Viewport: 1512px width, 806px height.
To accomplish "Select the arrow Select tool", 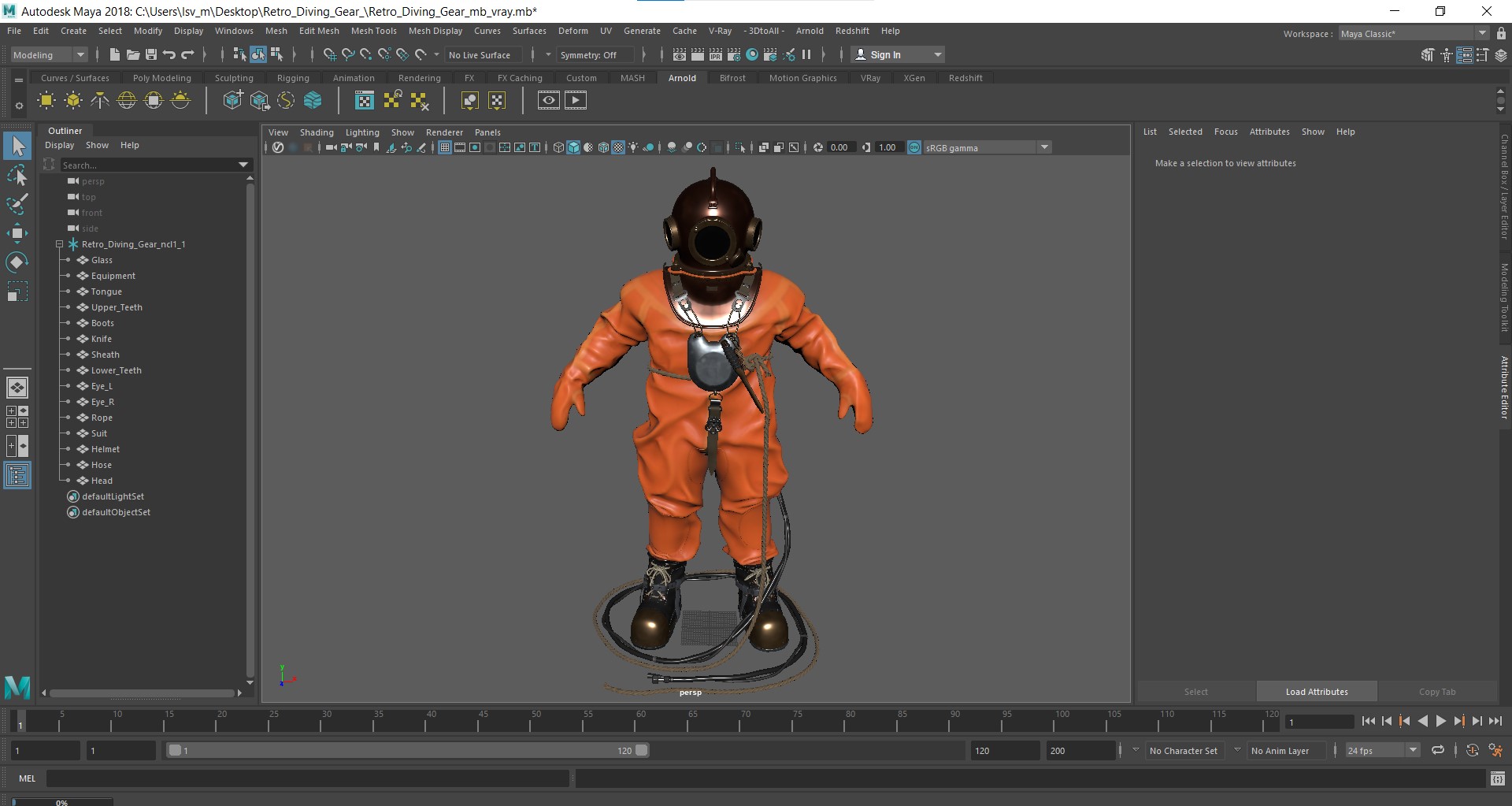I will click(x=17, y=146).
